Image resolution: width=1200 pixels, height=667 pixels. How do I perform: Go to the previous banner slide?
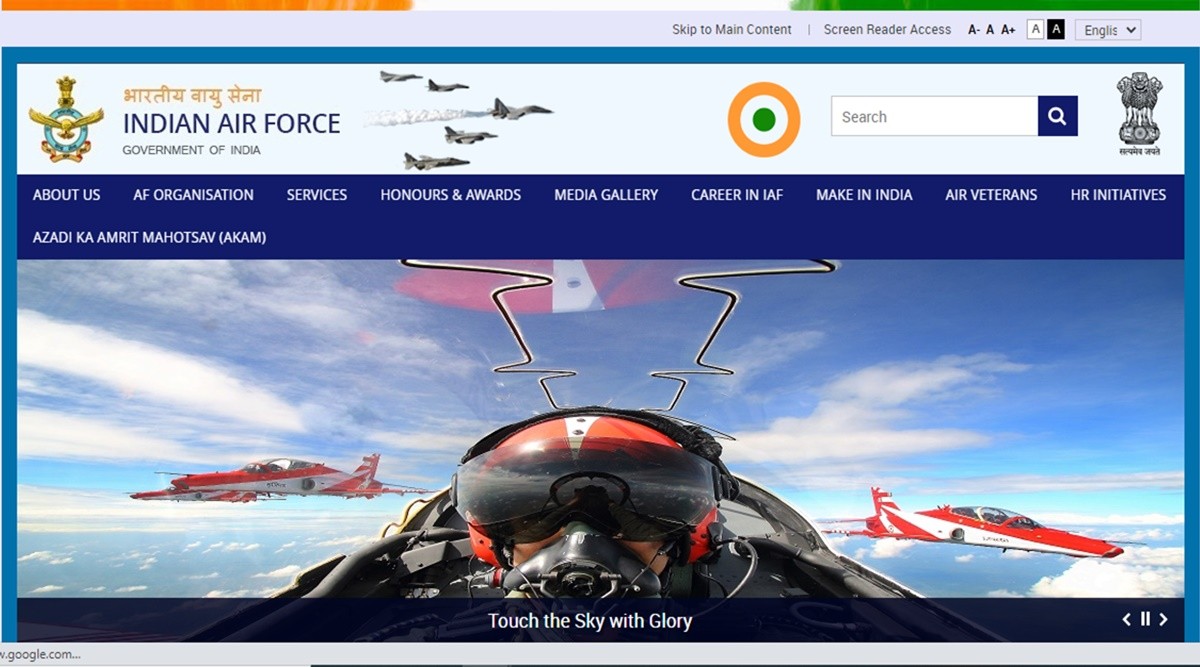[x=1127, y=619]
